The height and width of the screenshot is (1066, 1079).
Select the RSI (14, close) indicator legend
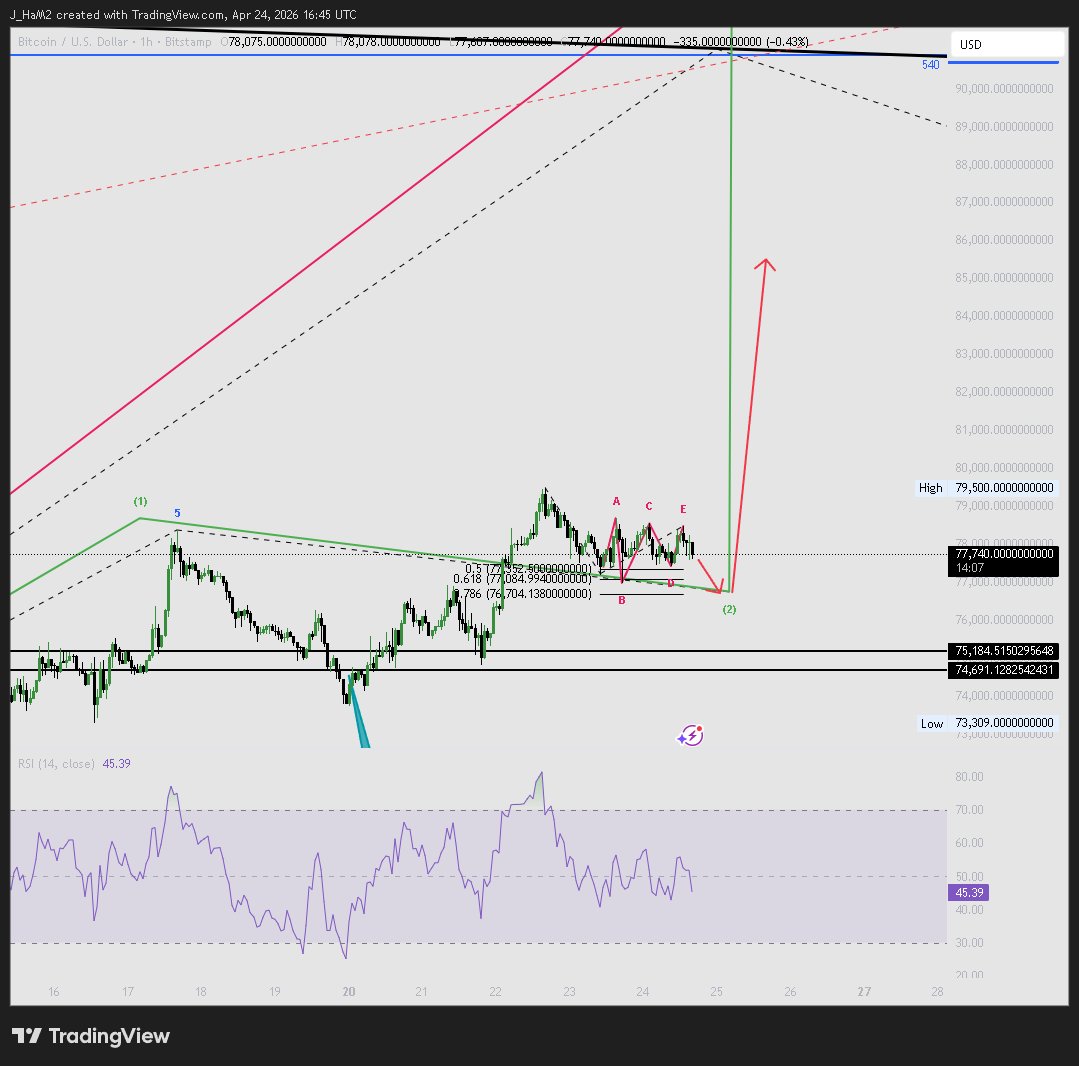point(56,763)
